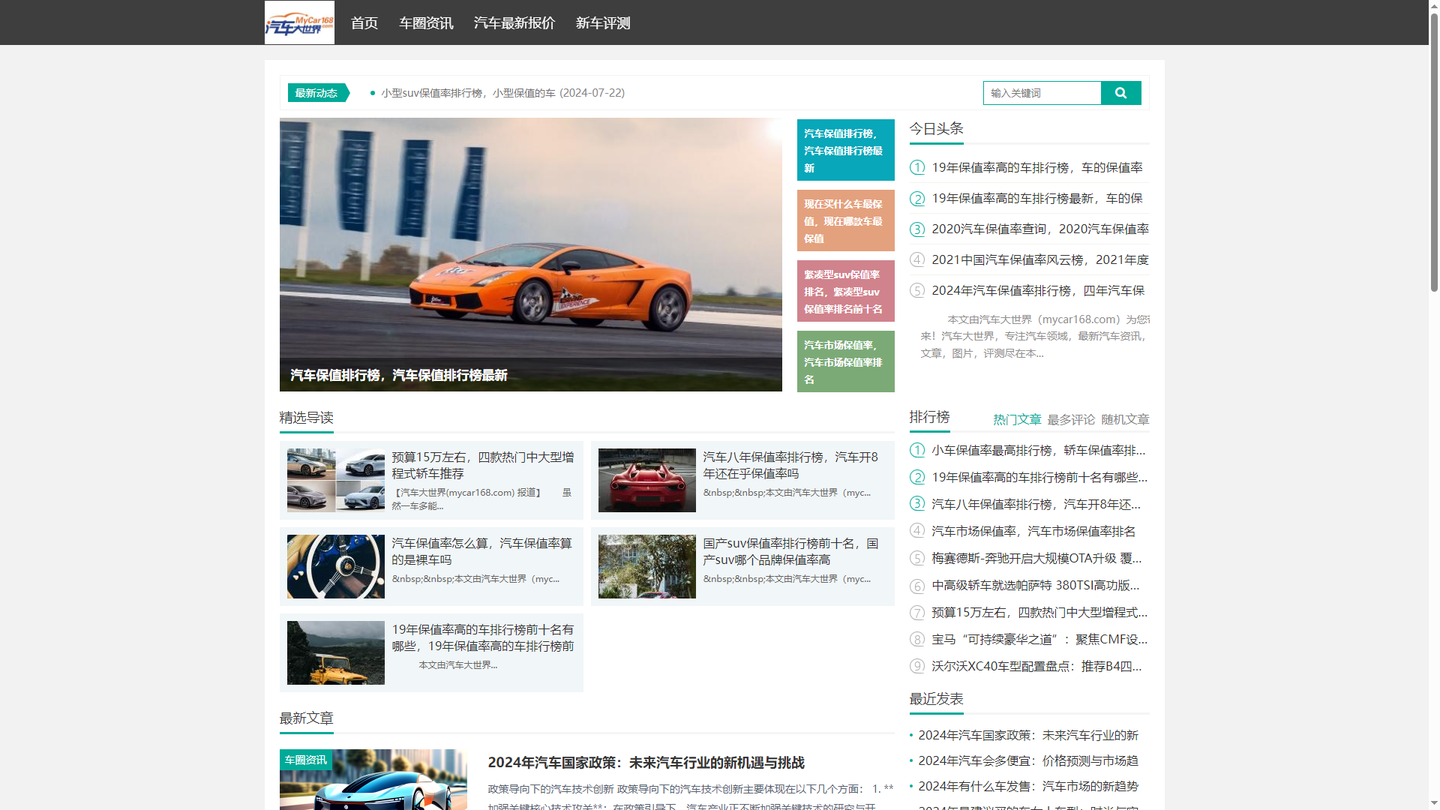Open recent post 2024年有什么车发售
Viewport: 1440px width, 810px height.
(1029, 787)
